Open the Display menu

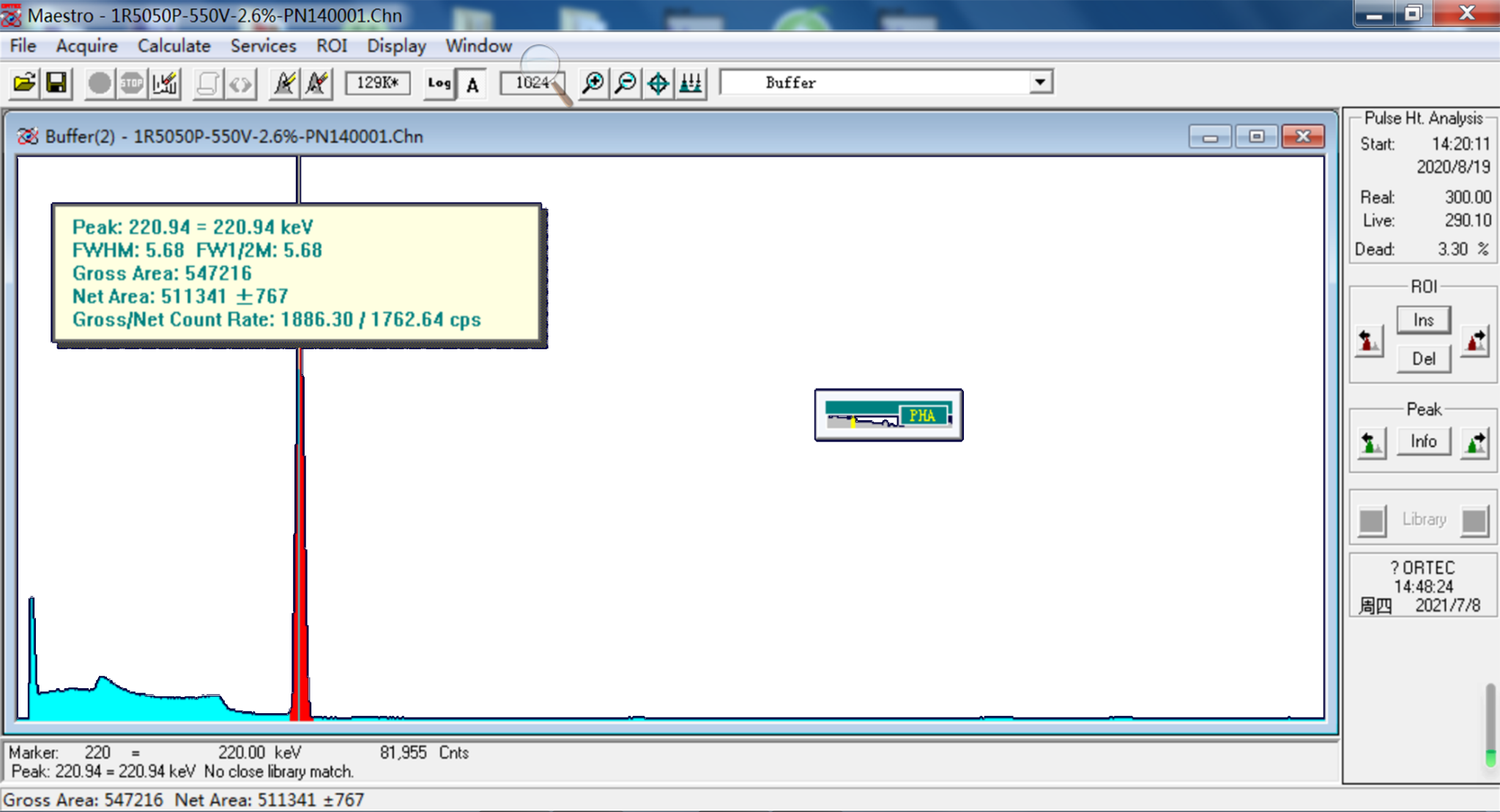396,45
